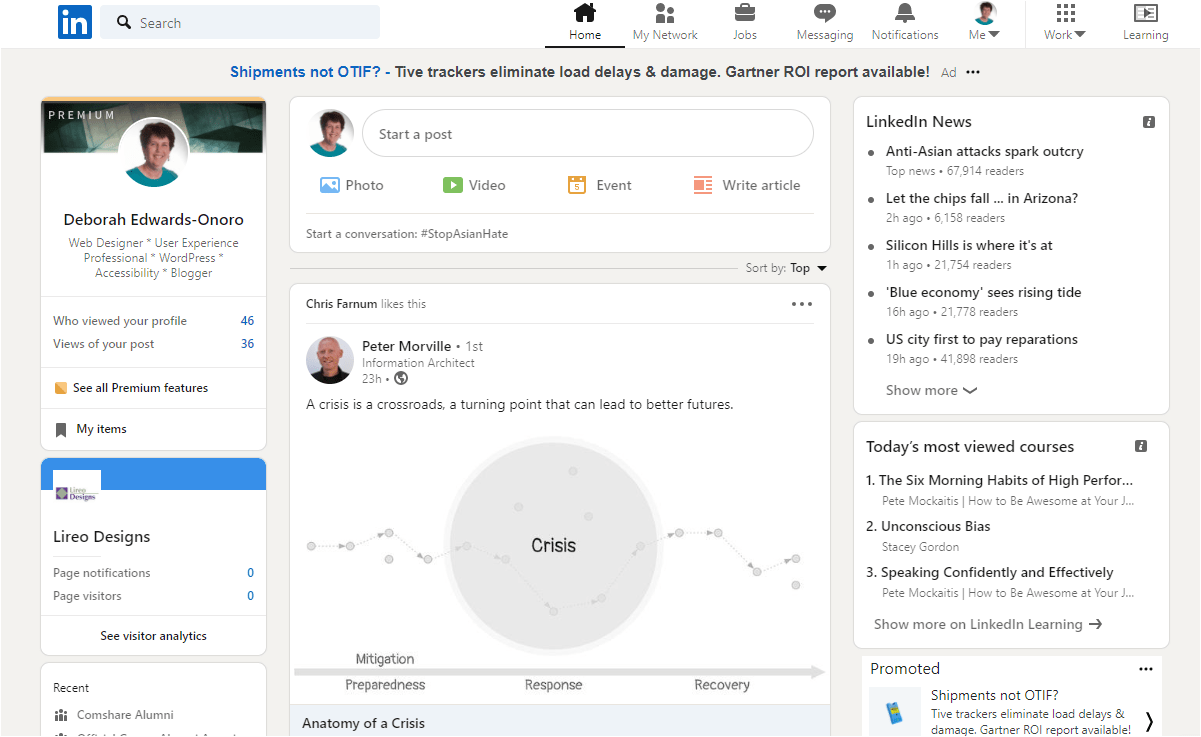Click the Start a post field

point(588,134)
